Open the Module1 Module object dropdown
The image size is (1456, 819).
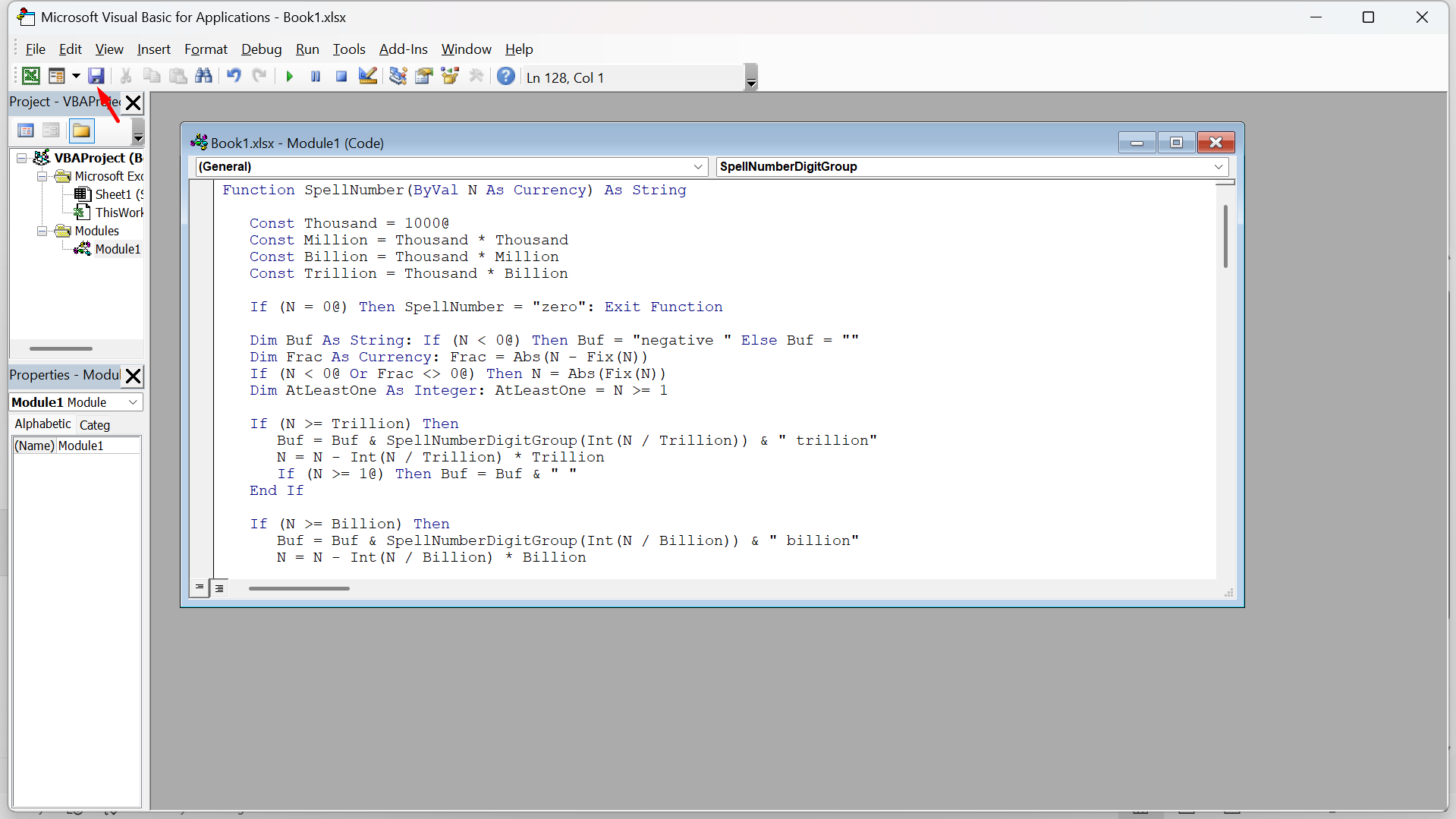click(133, 402)
